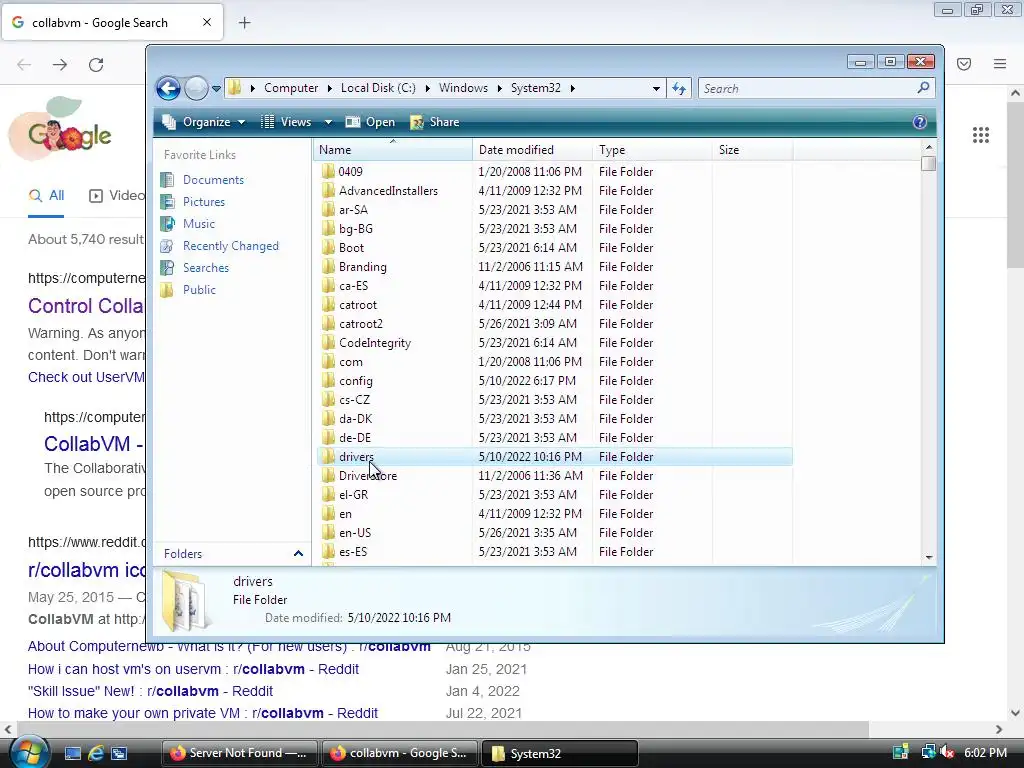Select the ar-SA folder
The height and width of the screenshot is (768, 1024).
coord(345,210)
